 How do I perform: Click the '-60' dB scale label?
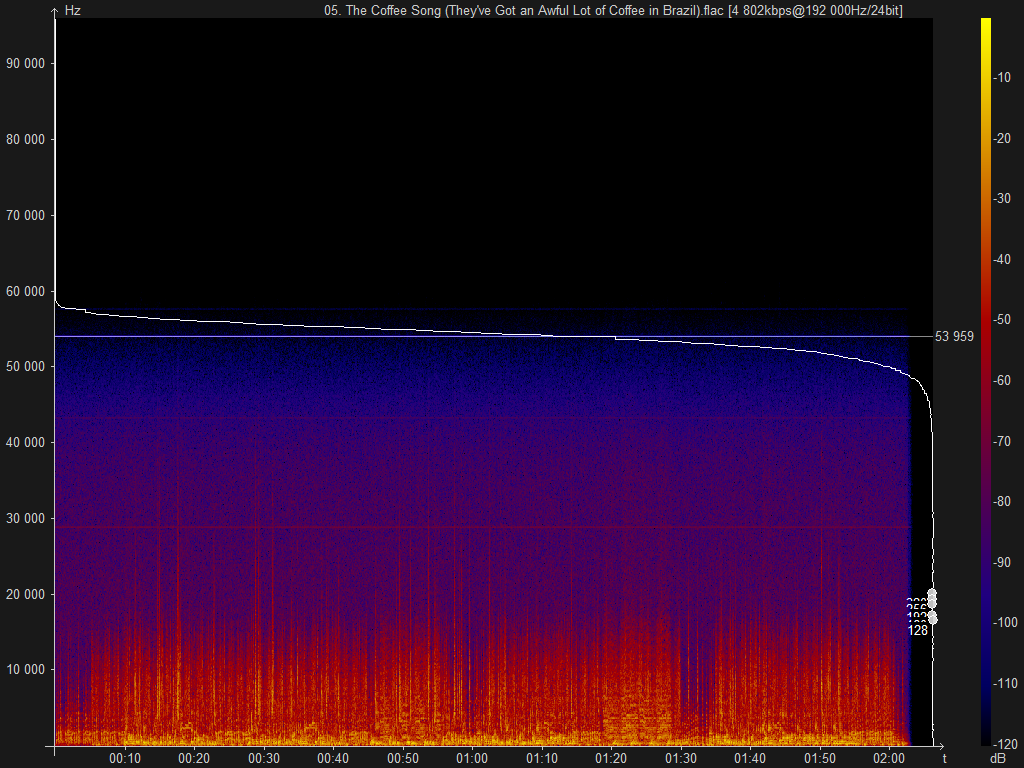[1002, 380]
